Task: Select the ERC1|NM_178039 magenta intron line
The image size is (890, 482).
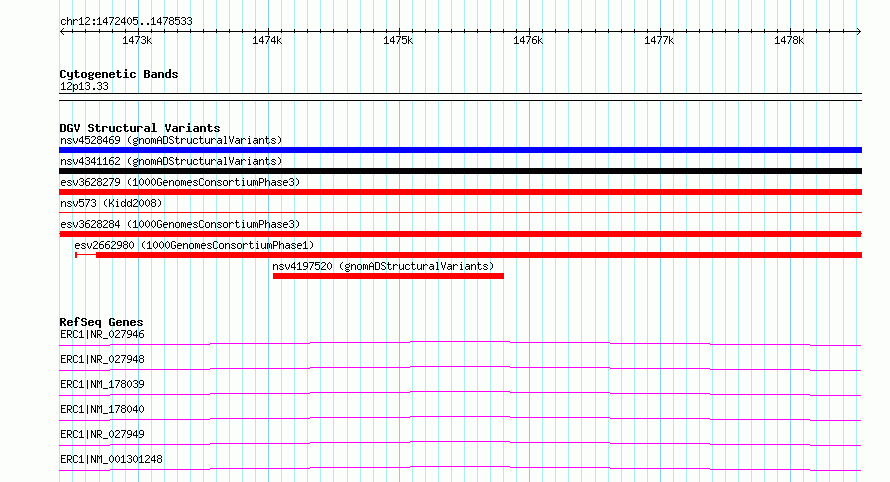Action: [x=460, y=392]
